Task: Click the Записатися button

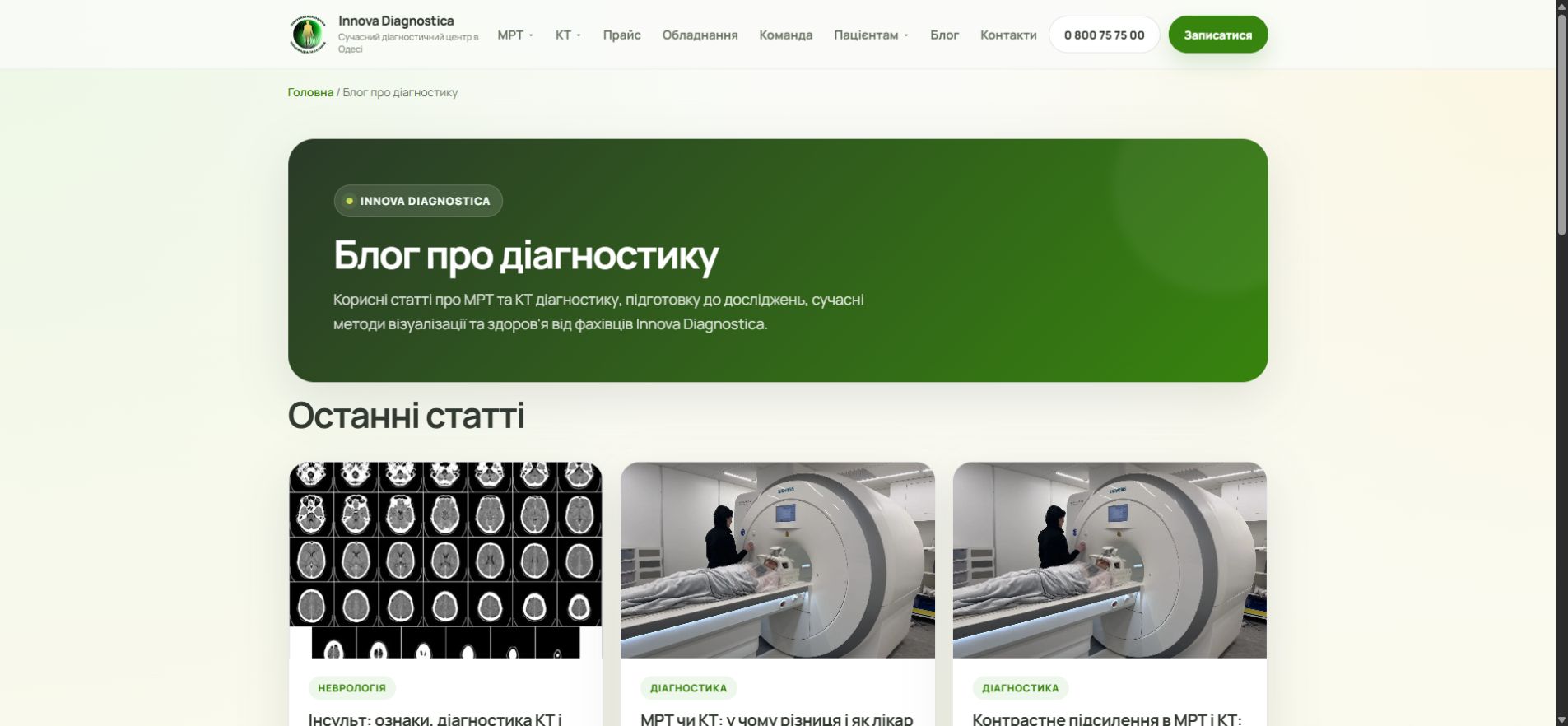Action: click(x=1217, y=35)
